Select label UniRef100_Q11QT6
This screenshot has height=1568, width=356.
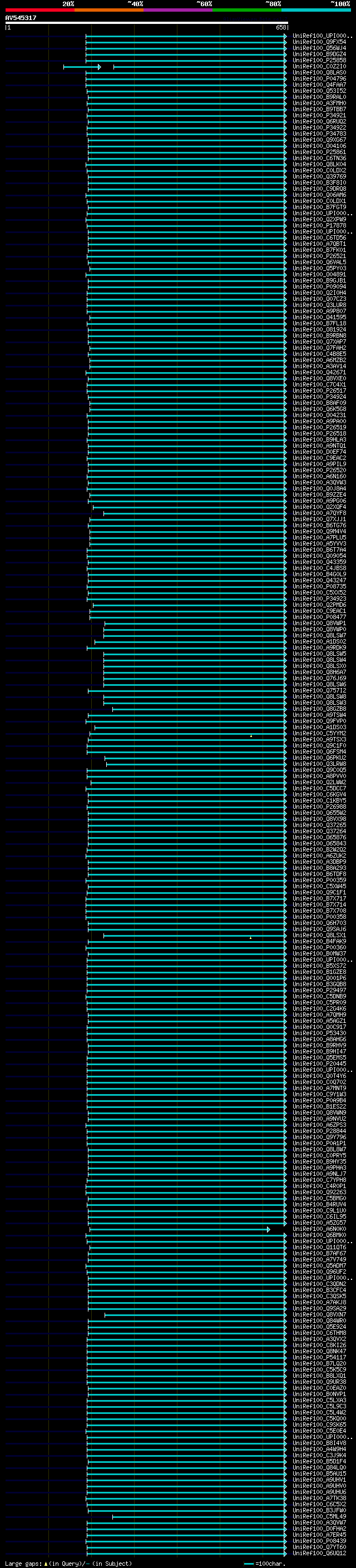pos(319,1247)
